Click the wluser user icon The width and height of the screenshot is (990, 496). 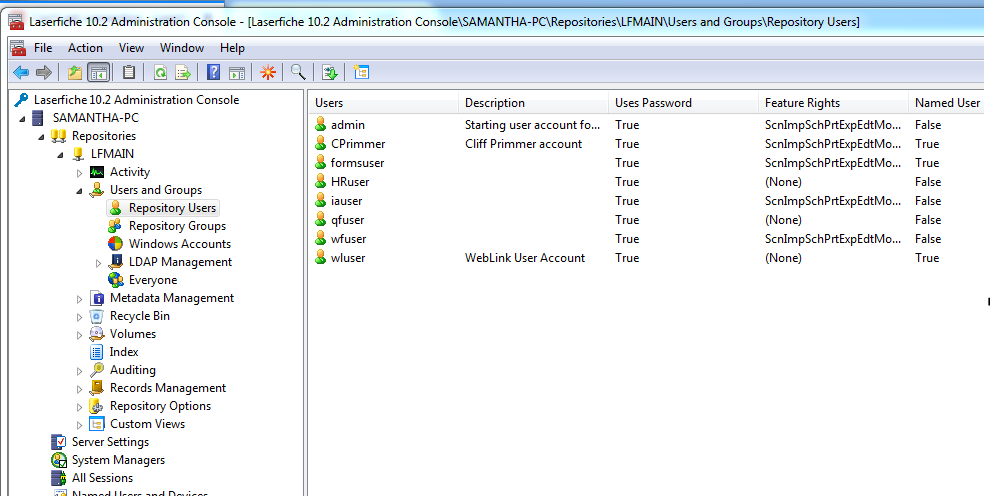321,257
